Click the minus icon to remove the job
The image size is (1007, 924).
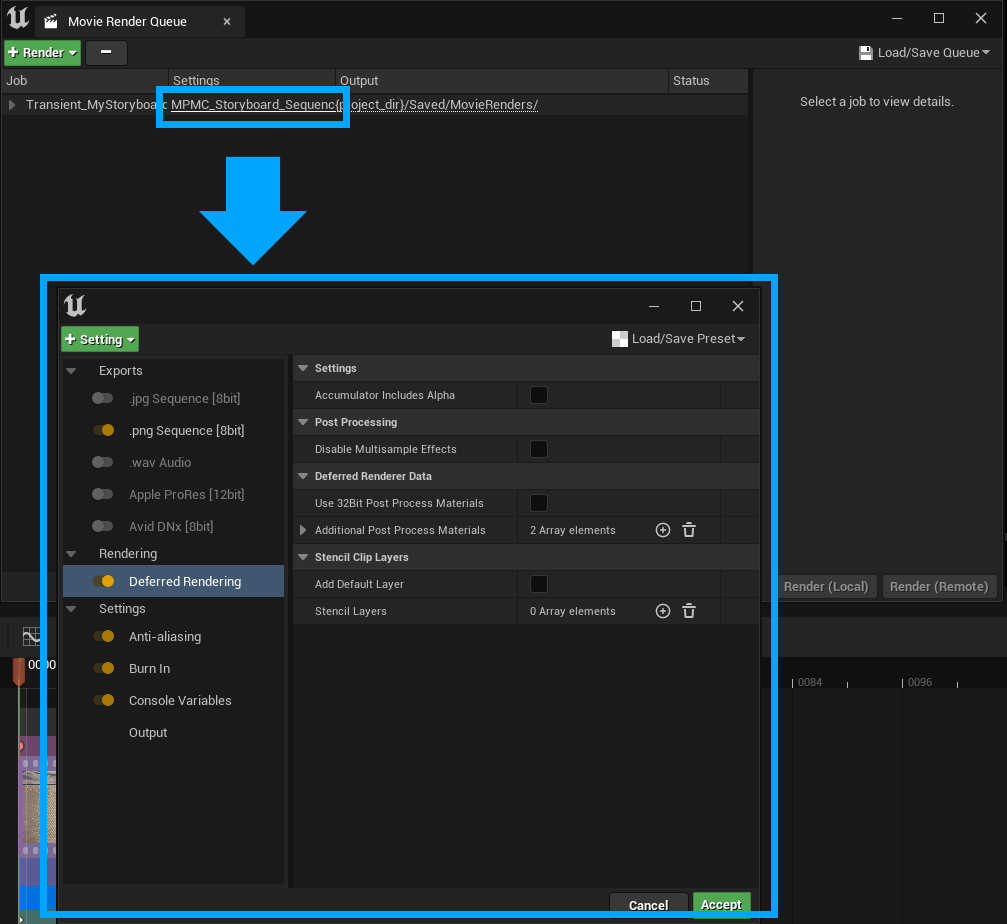pos(106,52)
